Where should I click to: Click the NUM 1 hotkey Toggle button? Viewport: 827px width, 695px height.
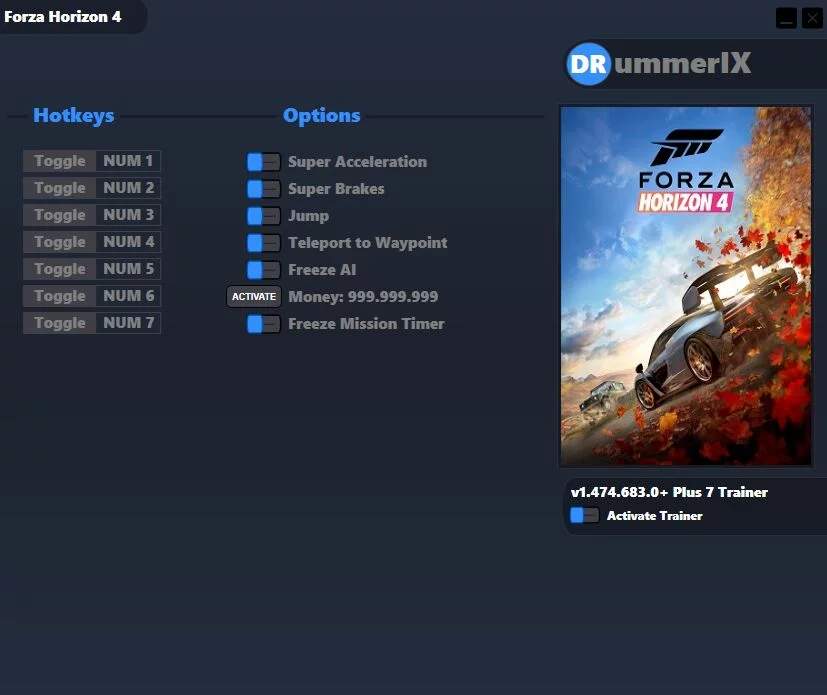(60, 161)
